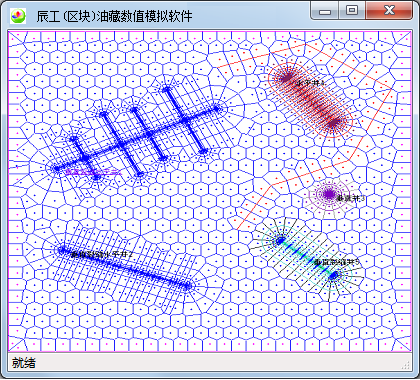The image size is (420, 380).
Task: Click lower-right blue tip of the cyan fractured well
Action: click(x=334, y=275)
